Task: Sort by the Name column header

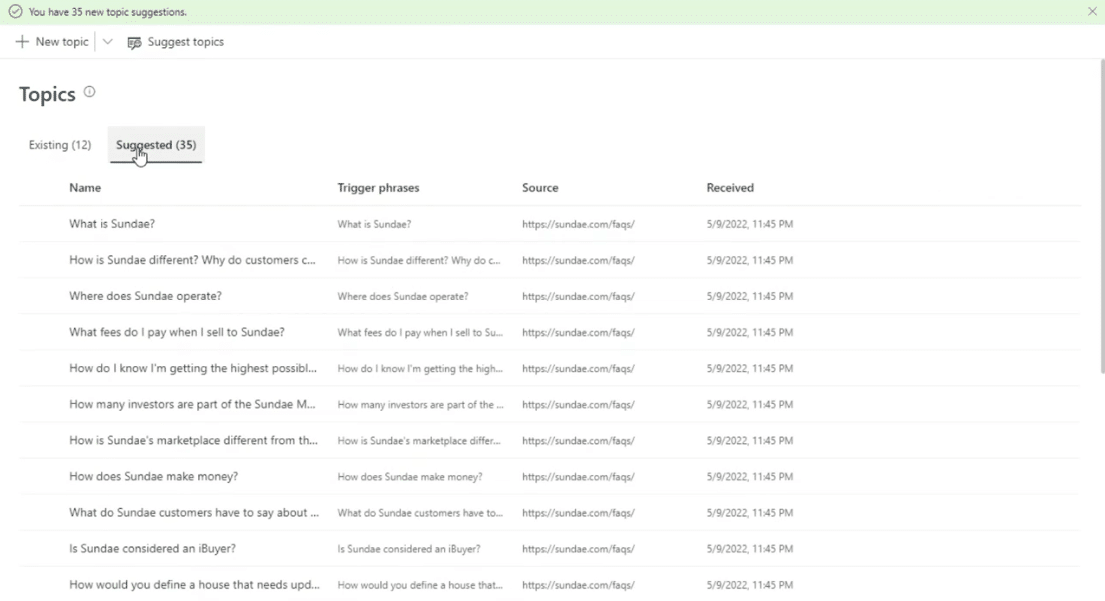Action: tap(85, 187)
